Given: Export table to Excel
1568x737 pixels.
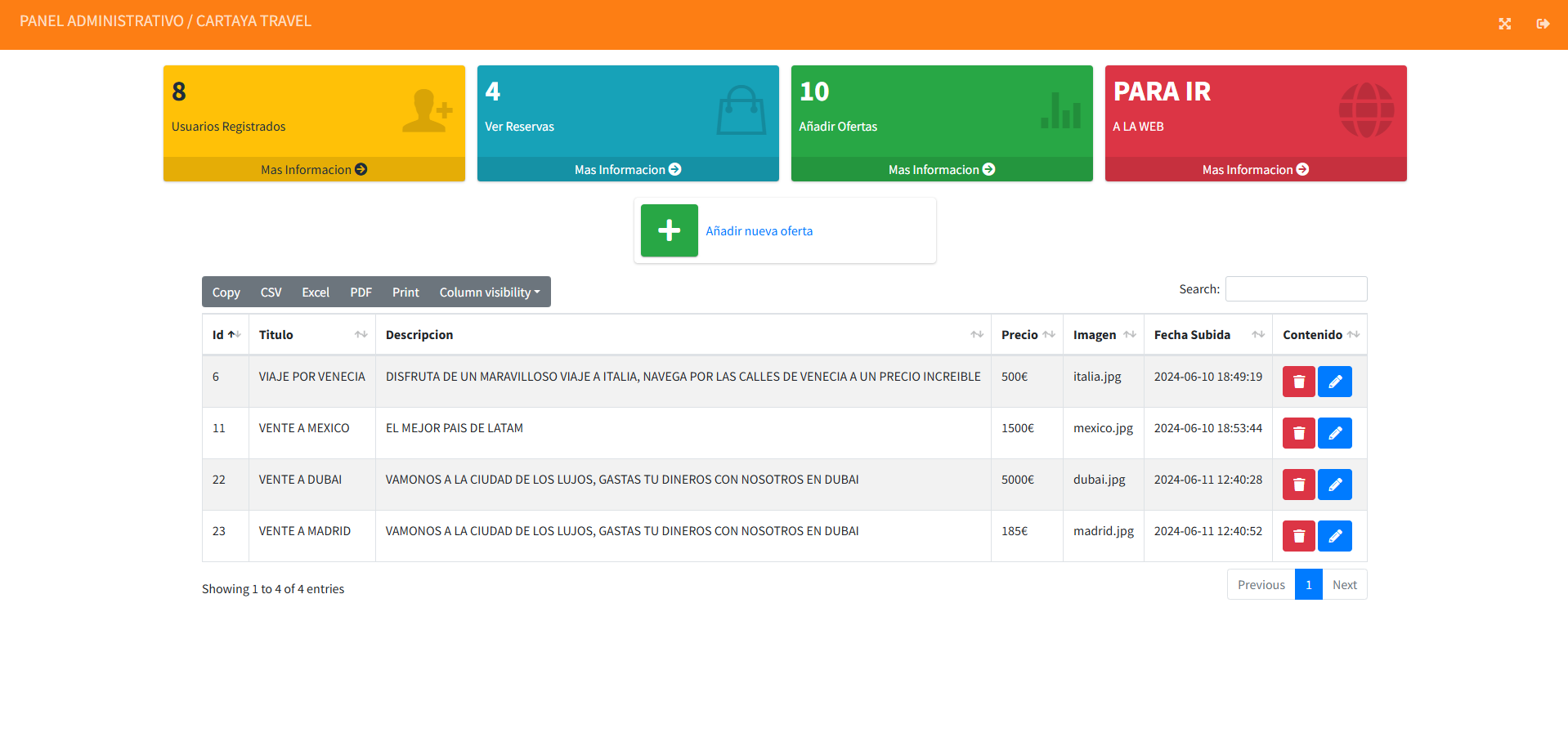Looking at the screenshot, I should pyautogui.click(x=316, y=292).
